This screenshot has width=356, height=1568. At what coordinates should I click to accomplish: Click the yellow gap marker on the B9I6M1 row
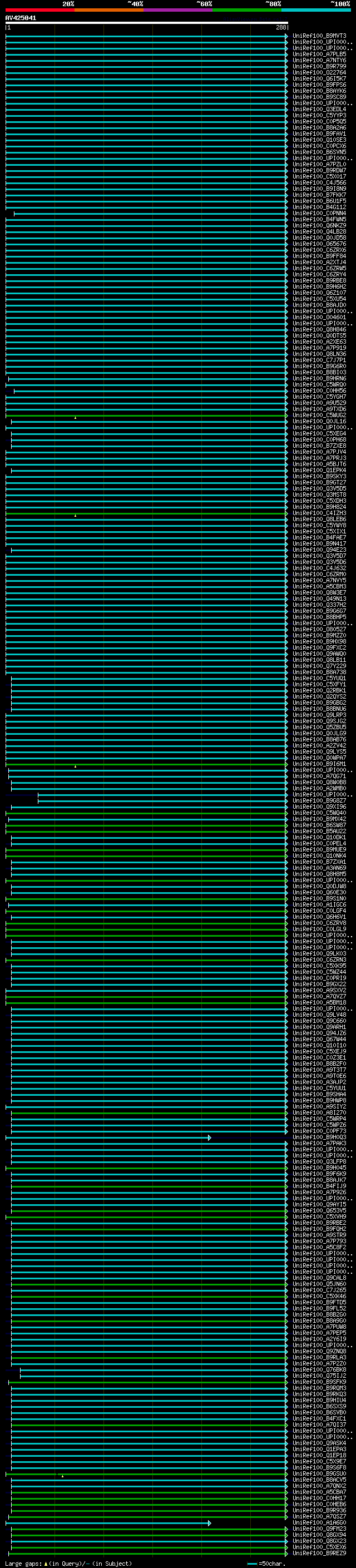point(76,766)
